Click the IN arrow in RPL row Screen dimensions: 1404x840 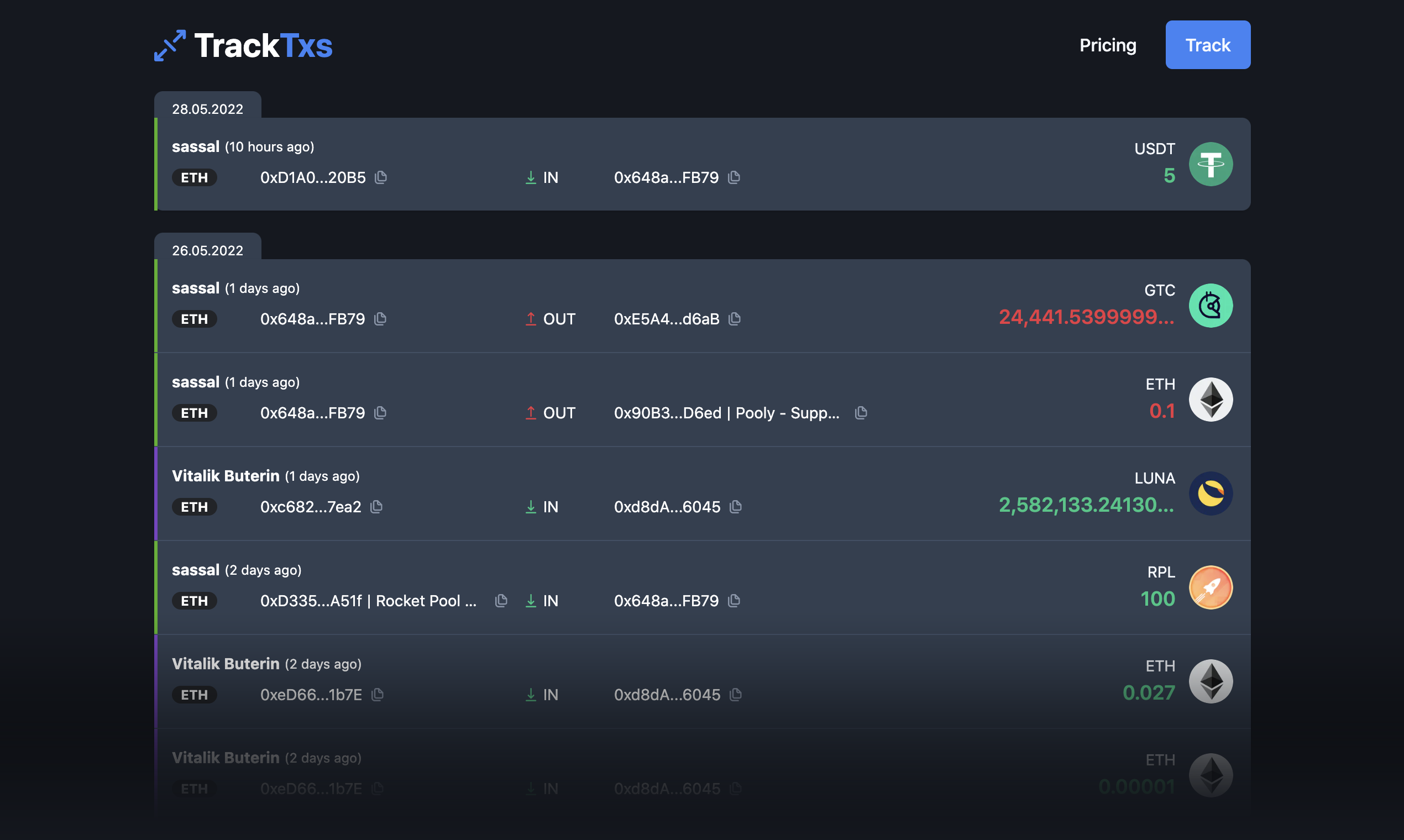531,601
